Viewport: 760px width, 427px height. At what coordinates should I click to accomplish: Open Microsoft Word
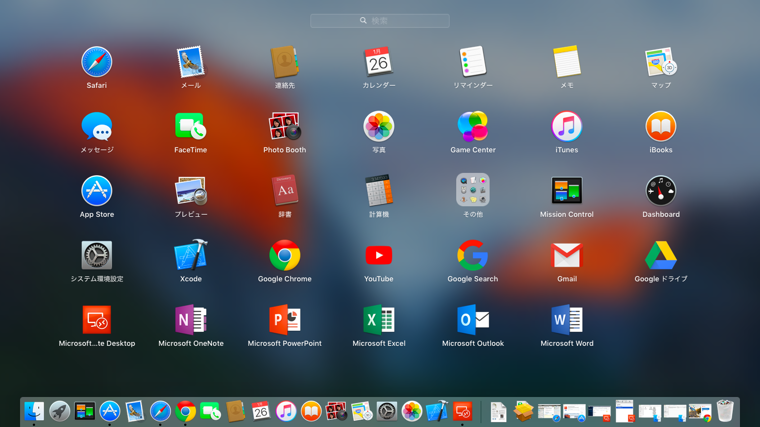[567, 320]
